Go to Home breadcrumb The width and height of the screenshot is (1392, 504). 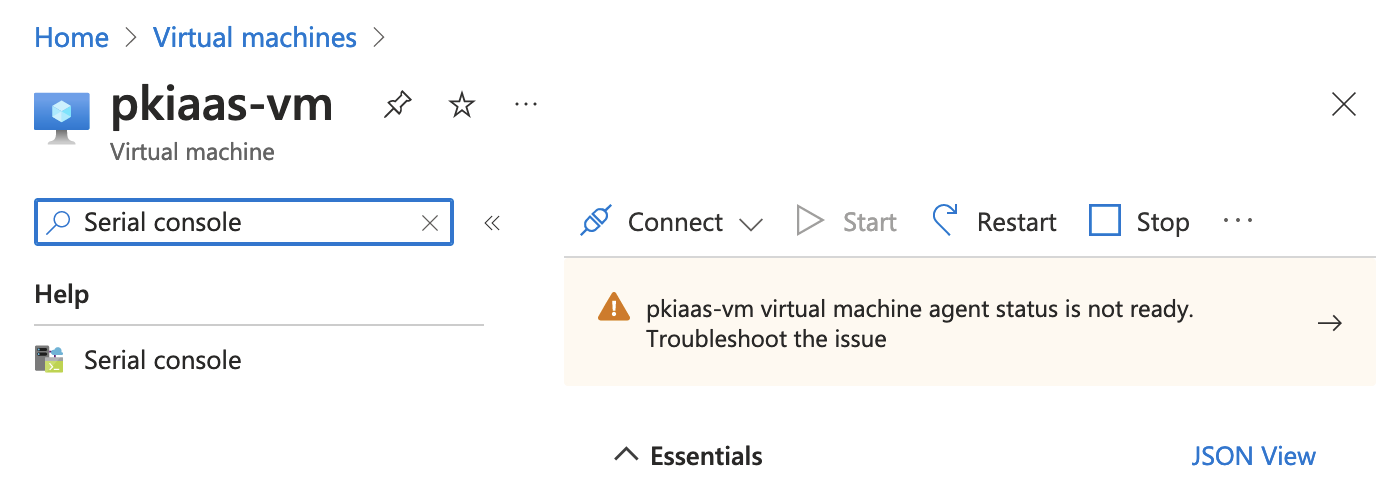pyautogui.click(x=71, y=38)
